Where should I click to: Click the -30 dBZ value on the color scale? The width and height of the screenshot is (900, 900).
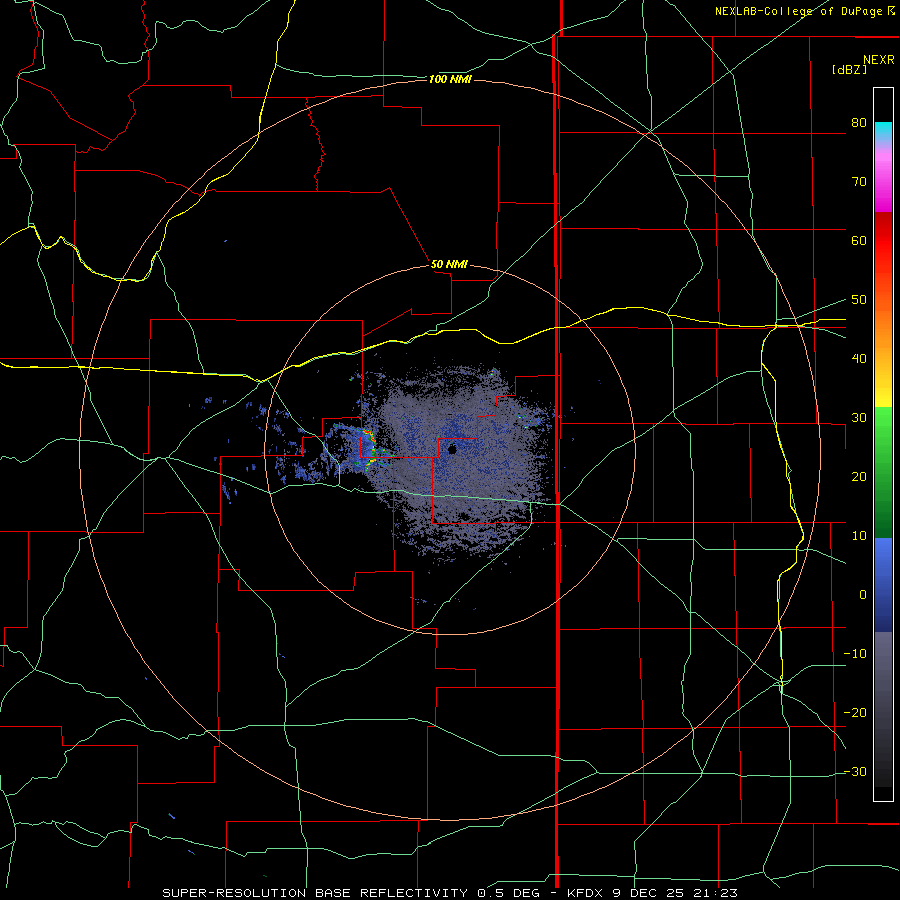pos(855,772)
